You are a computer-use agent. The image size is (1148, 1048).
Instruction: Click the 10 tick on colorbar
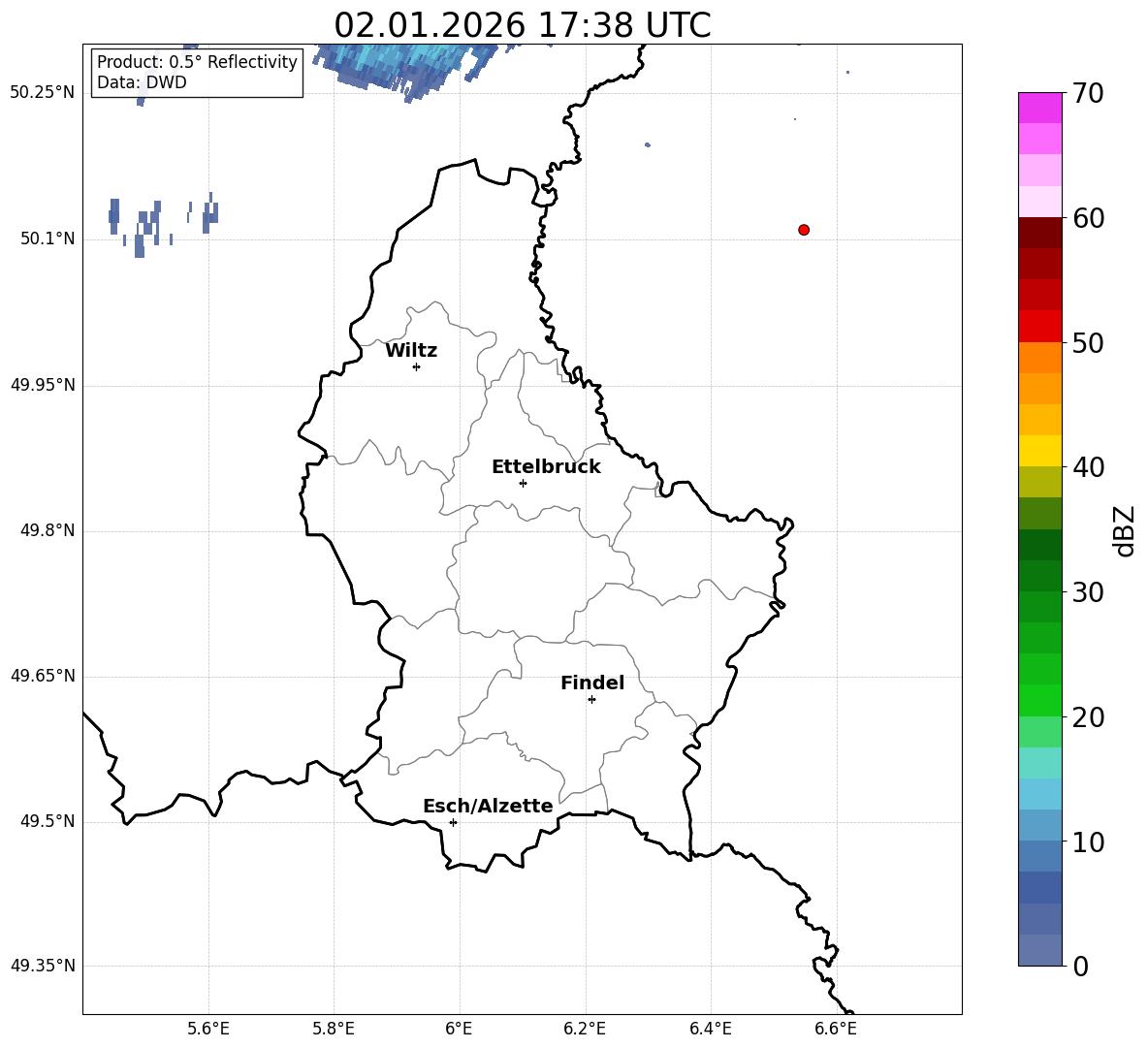pyautogui.click(x=1088, y=842)
